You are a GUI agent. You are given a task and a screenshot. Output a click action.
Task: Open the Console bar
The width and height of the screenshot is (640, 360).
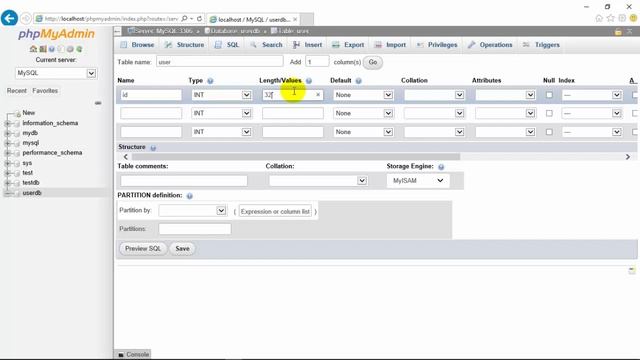point(133,354)
